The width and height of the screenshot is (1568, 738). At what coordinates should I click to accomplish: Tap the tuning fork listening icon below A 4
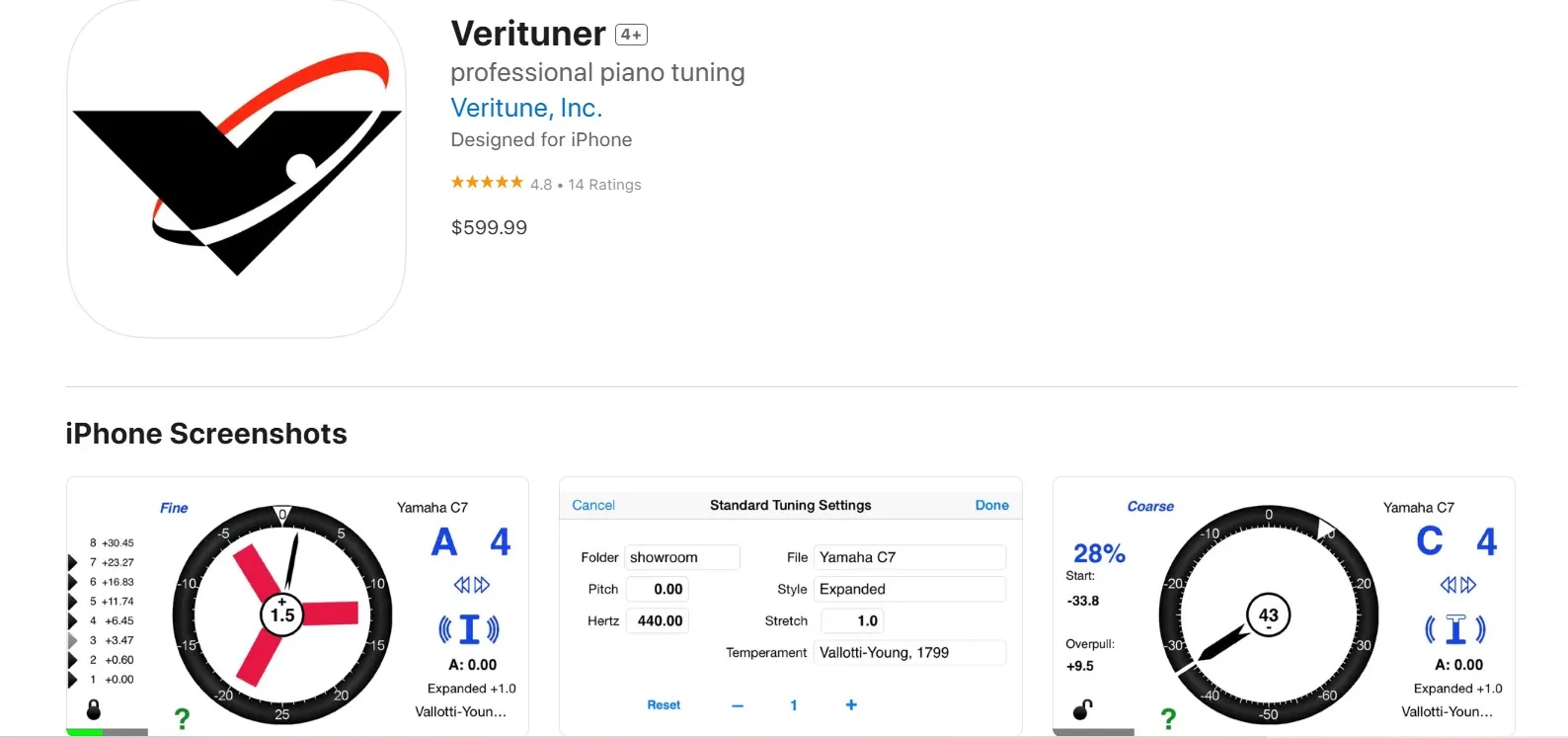469,628
